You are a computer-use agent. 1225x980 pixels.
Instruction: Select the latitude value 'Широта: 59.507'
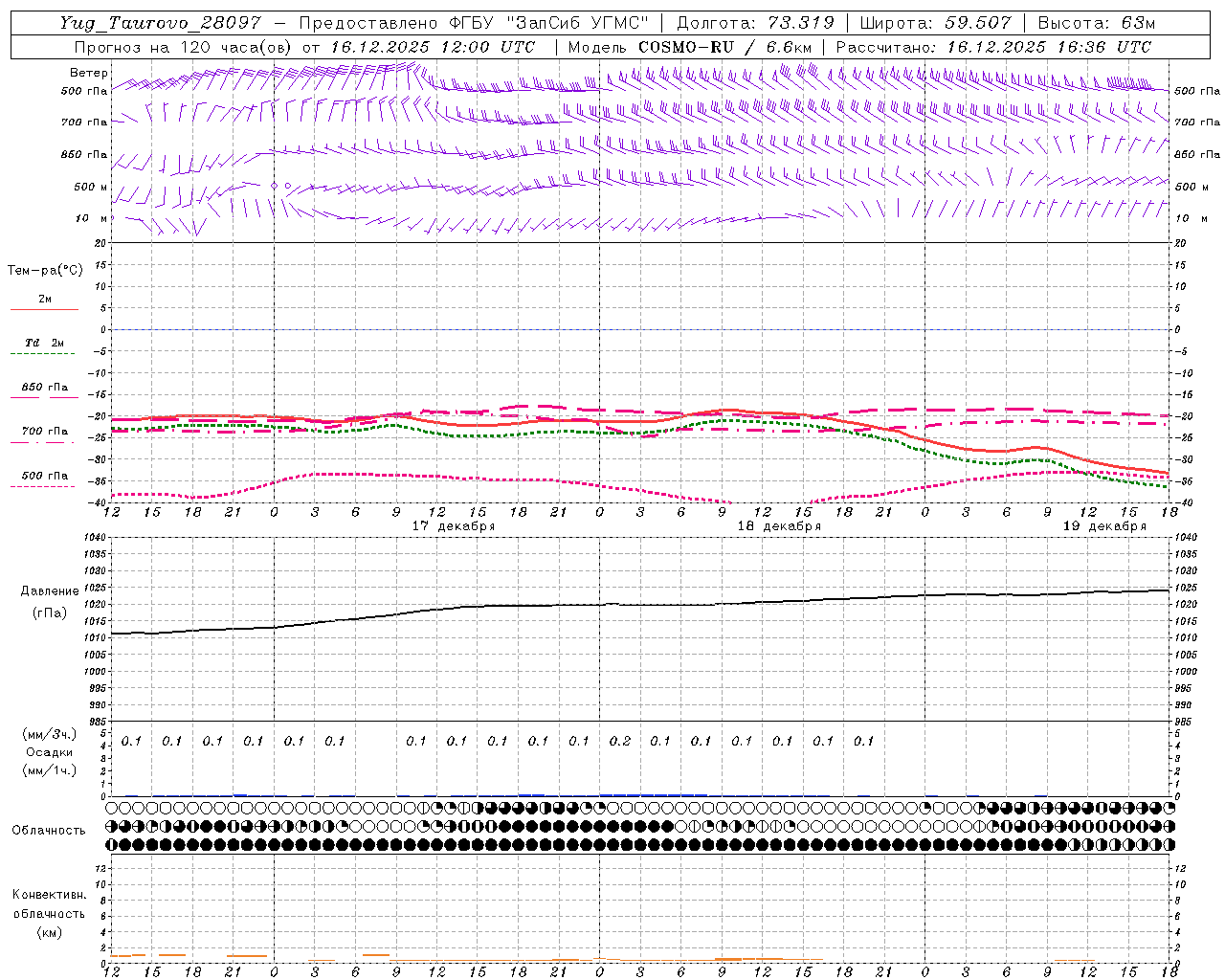[x=935, y=24]
